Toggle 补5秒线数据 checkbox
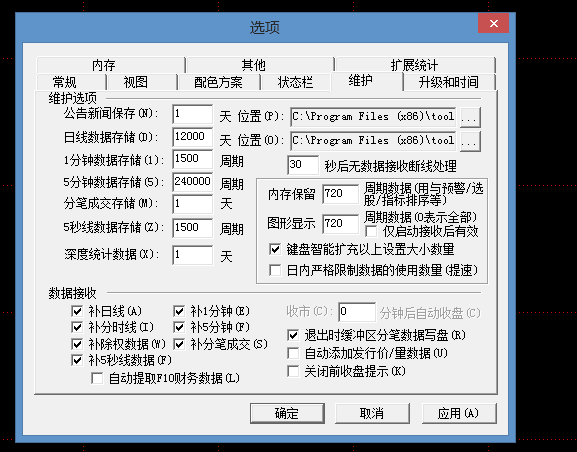This screenshot has width=577, height=452. [77, 360]
